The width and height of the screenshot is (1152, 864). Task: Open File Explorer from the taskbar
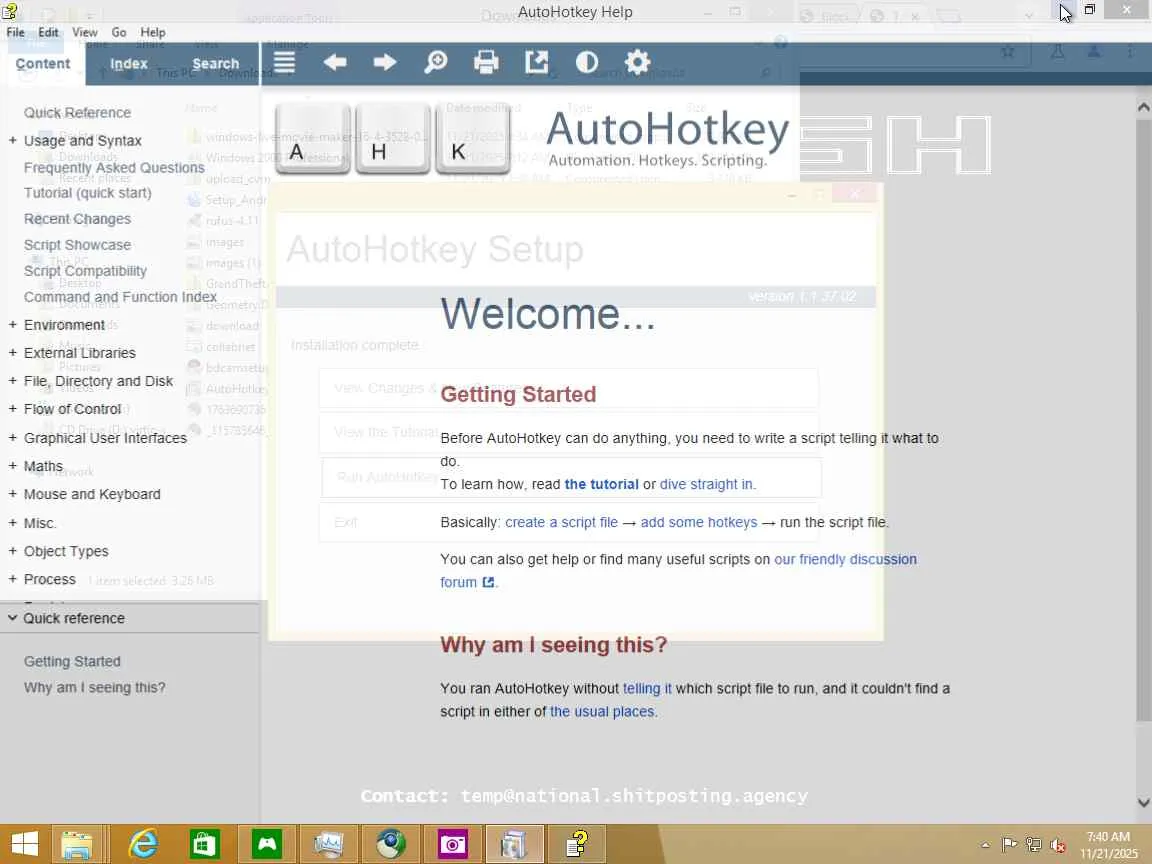76,844
